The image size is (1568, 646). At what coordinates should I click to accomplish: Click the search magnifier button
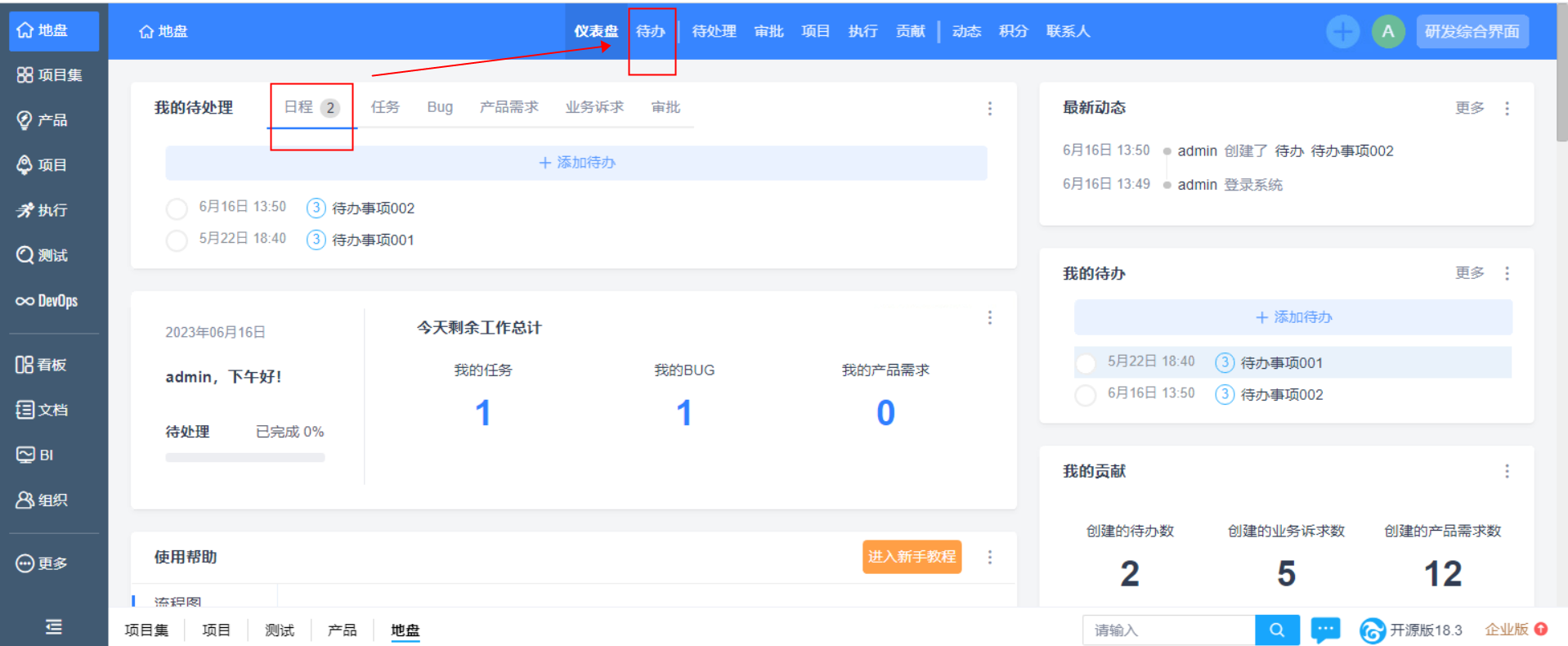1276,630
